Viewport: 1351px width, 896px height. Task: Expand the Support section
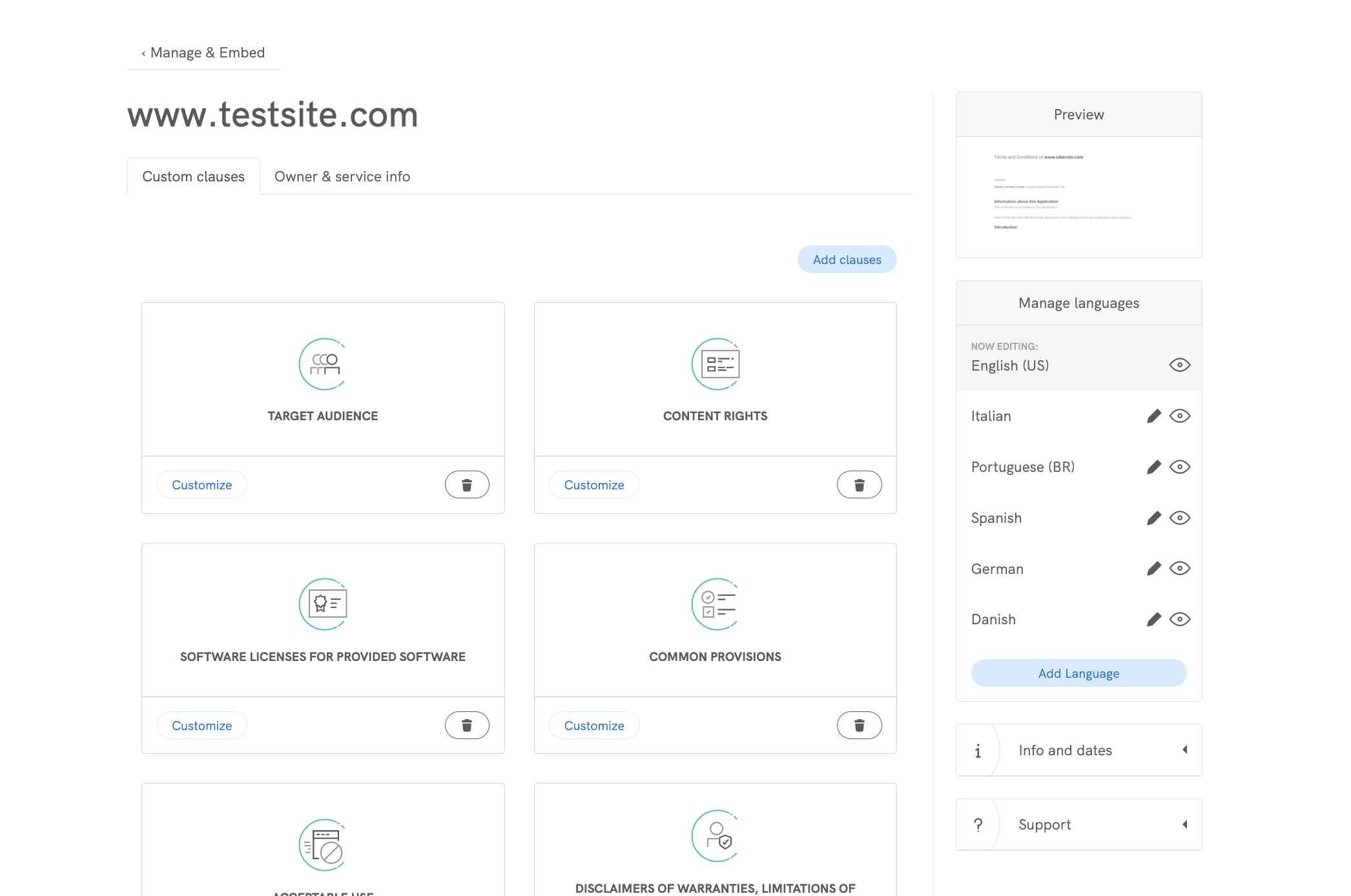point(1078,825)
